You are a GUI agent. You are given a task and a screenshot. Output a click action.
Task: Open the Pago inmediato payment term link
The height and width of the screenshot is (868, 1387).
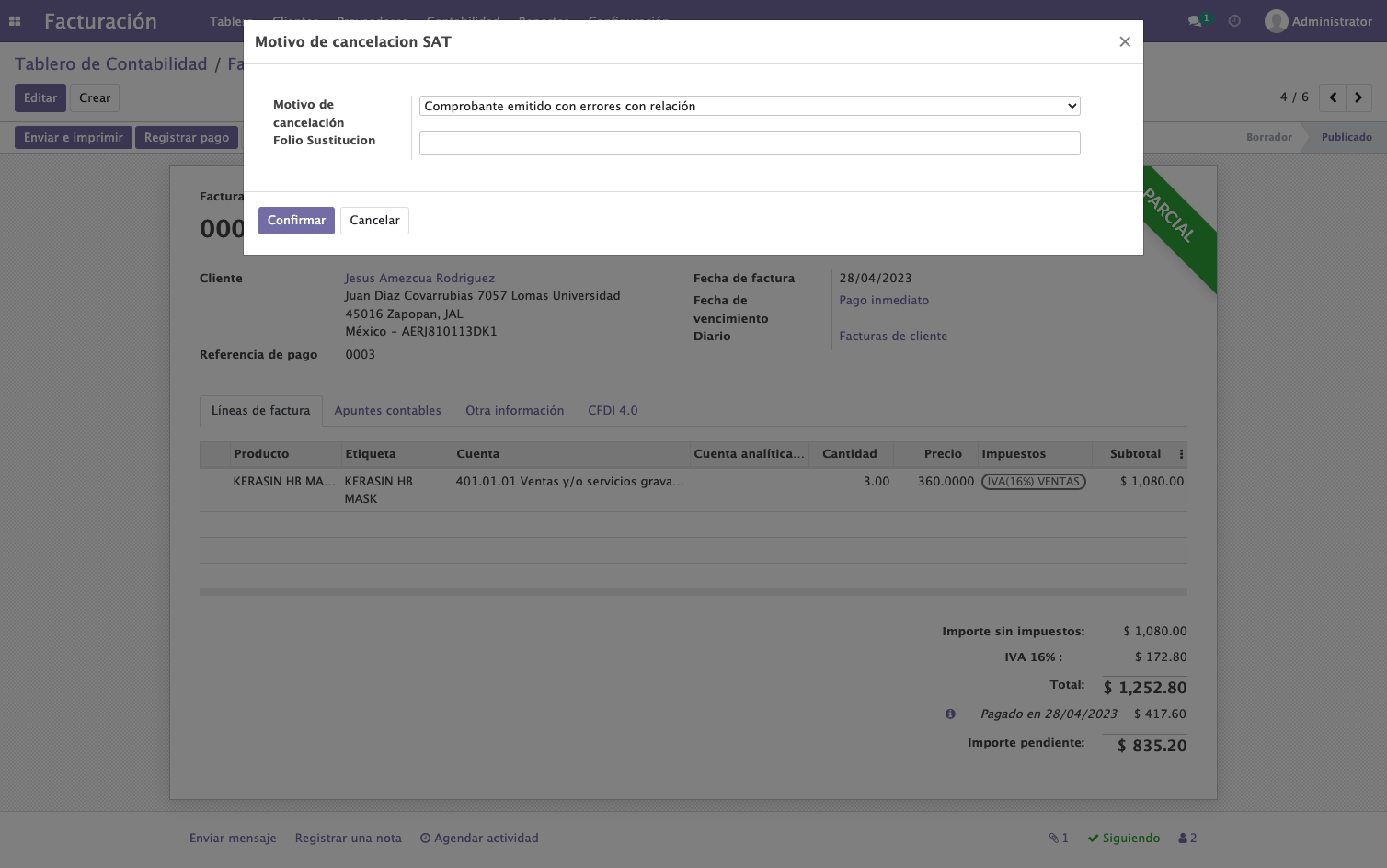coord(884,301)
